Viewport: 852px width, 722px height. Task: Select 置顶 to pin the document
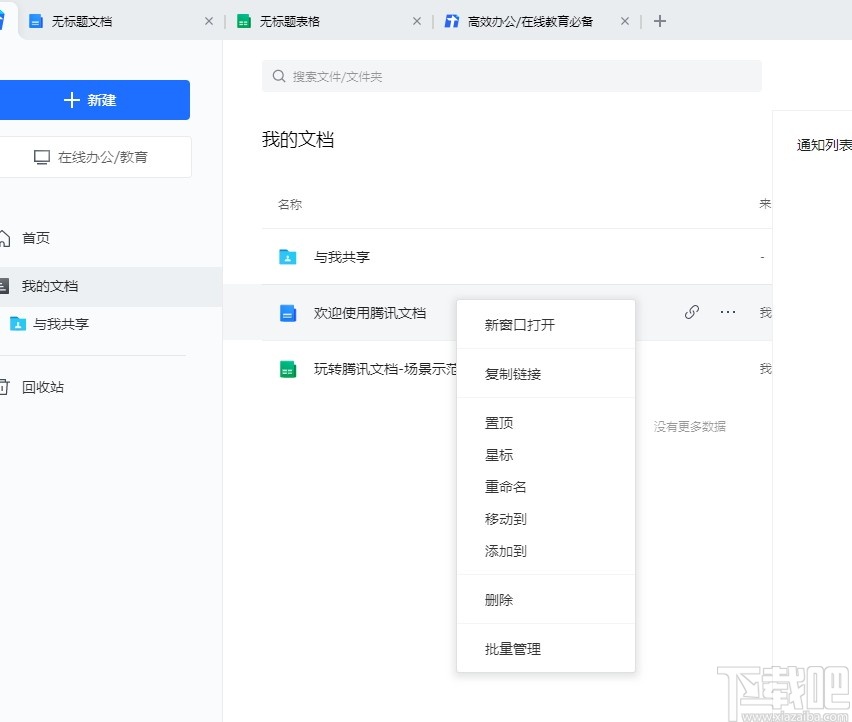[499, 422]
